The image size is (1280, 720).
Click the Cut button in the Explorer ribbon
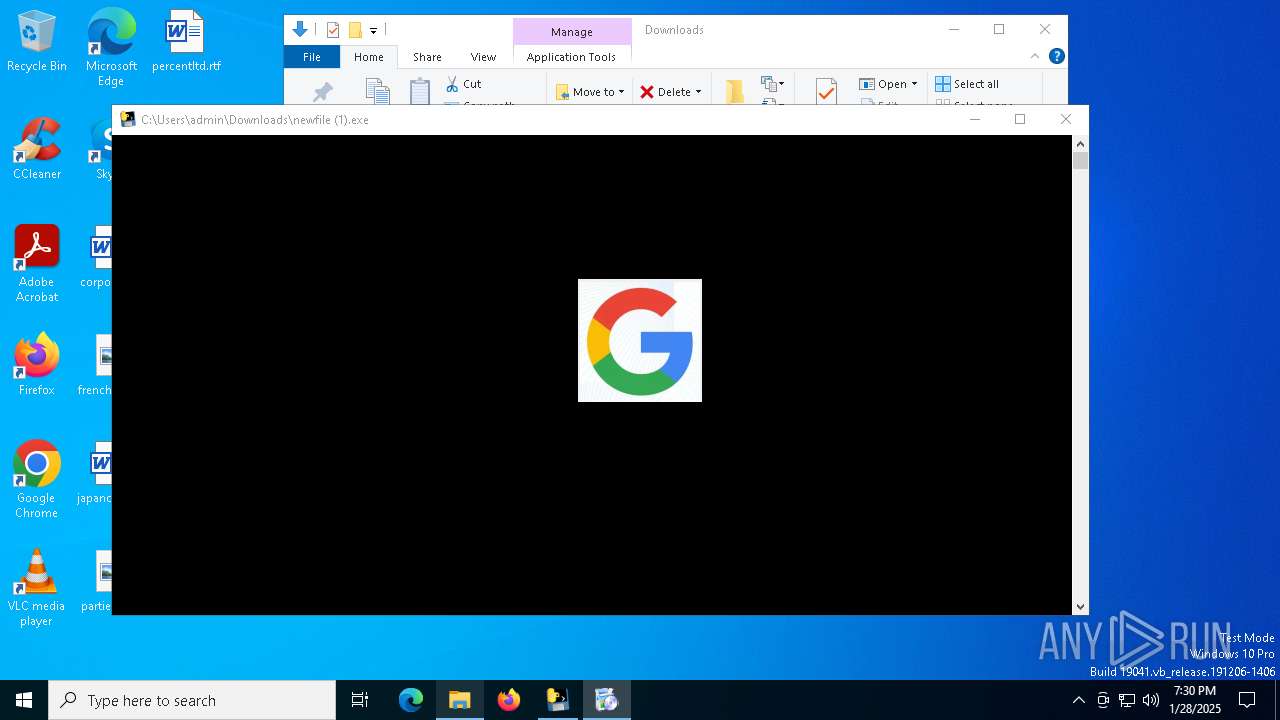(x=464, y=84)
